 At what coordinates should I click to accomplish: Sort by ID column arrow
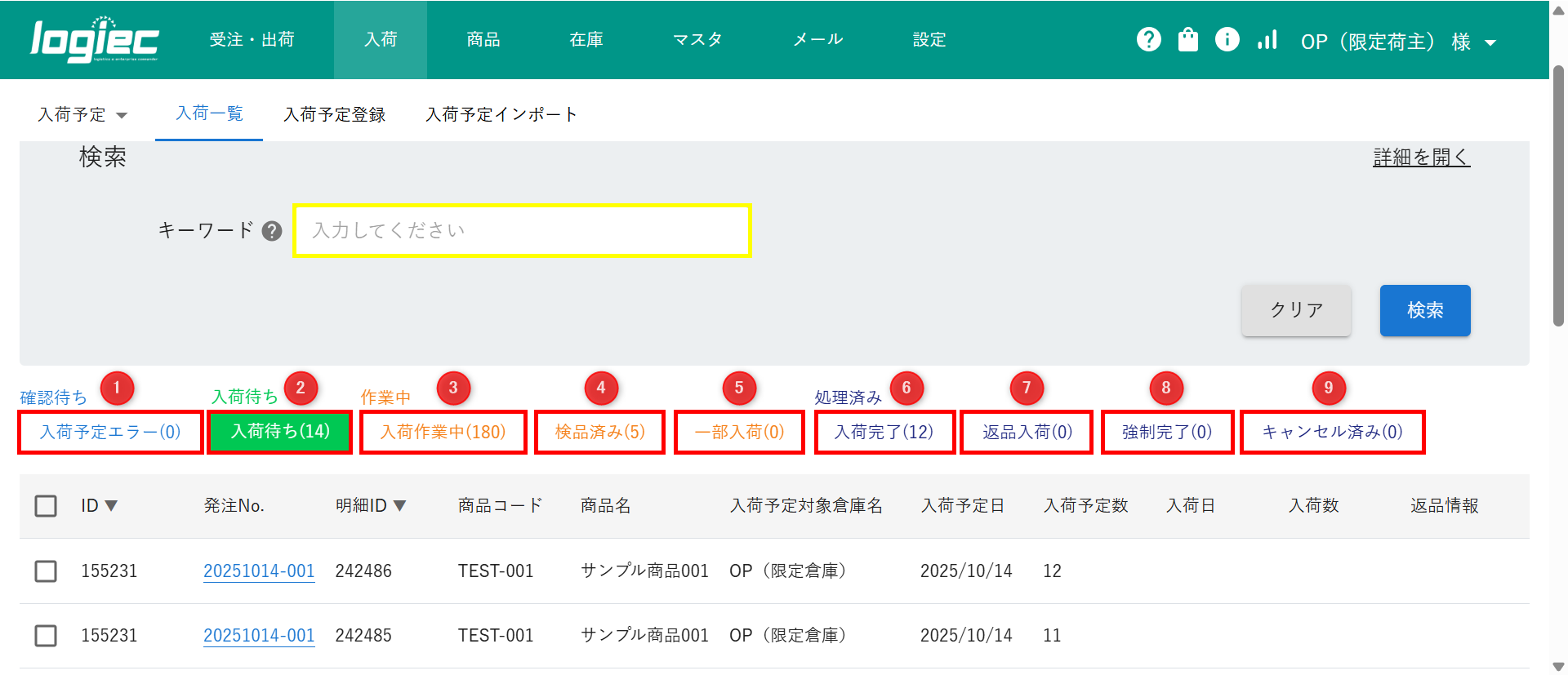point(111,506)
